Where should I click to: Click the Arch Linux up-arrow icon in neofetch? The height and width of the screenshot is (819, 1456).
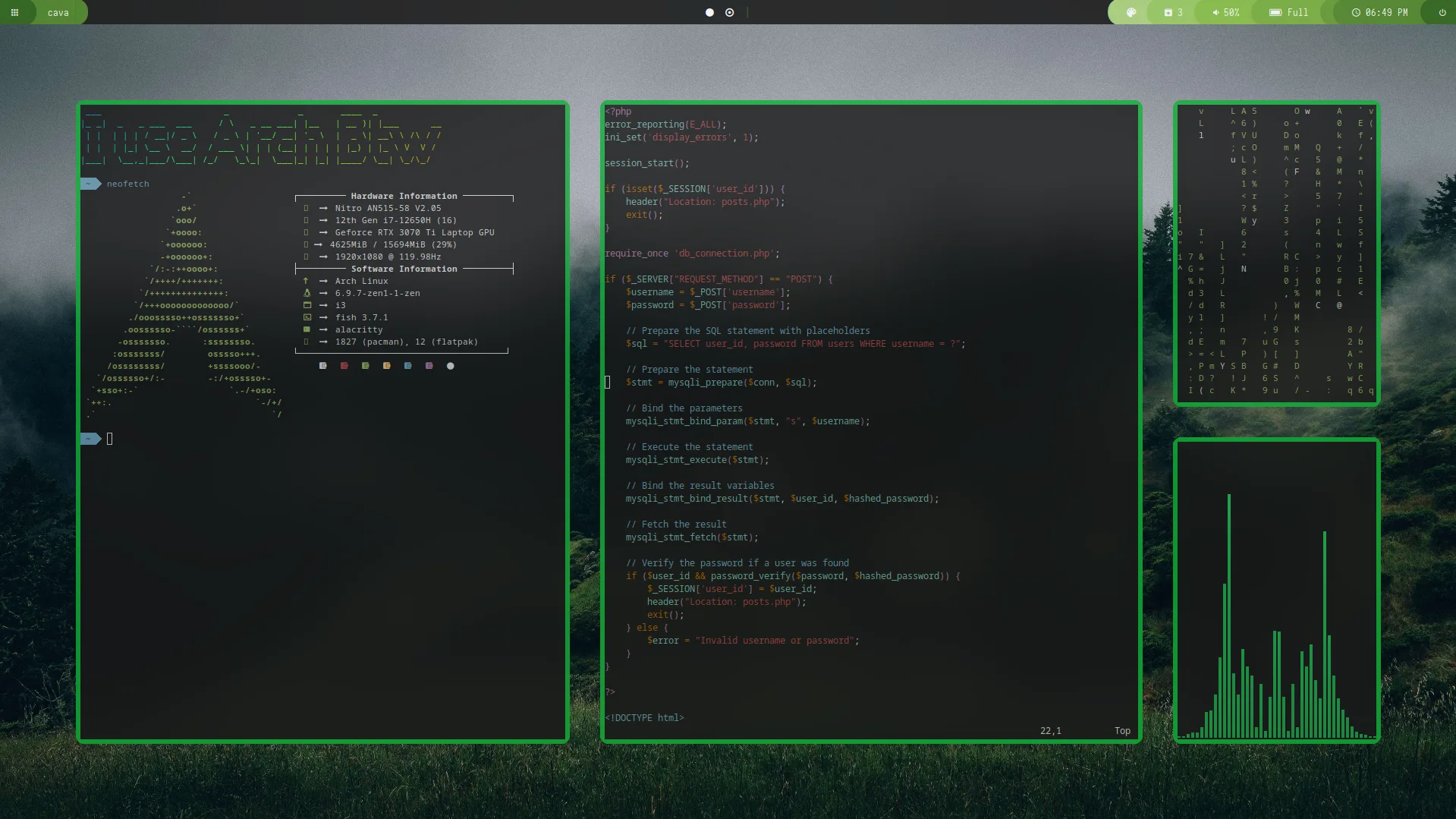[x=306, y=281]
